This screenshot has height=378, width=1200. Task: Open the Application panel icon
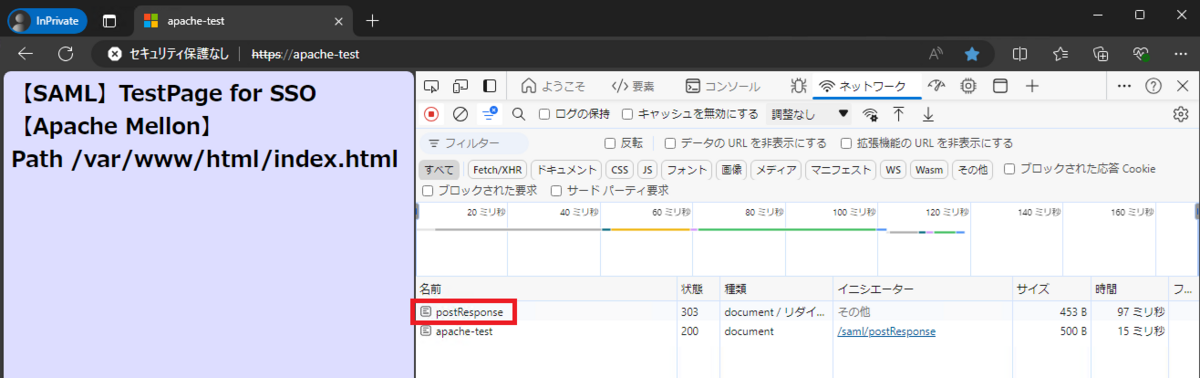(x=999, y=86)
